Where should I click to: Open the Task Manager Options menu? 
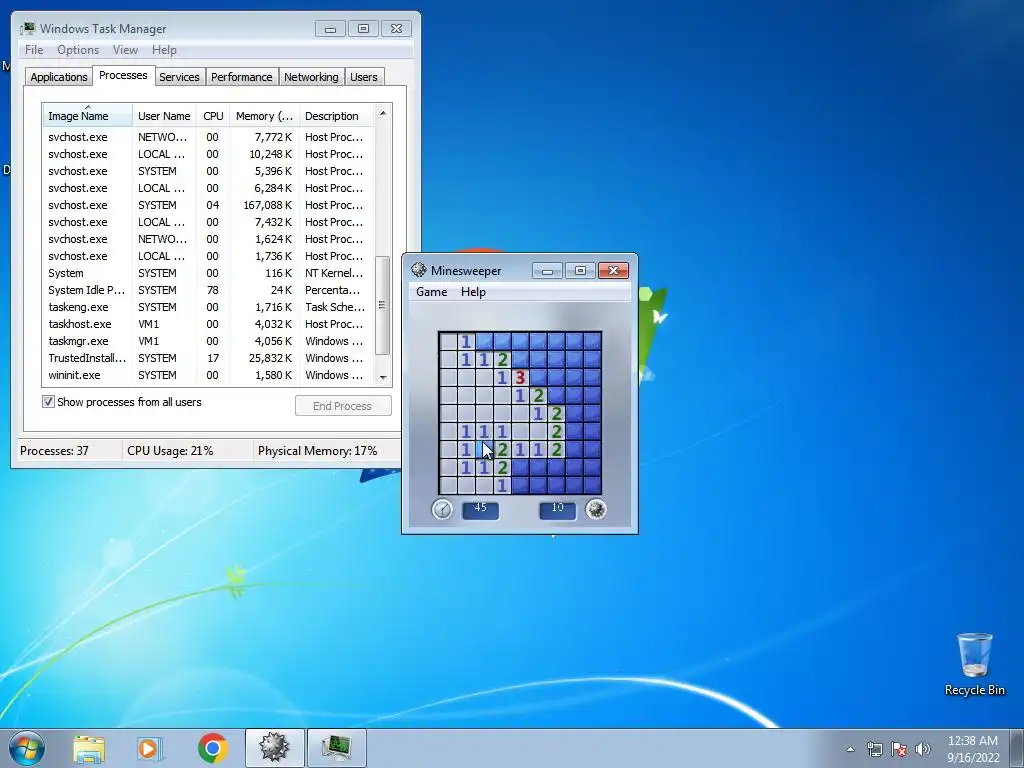(78, 50)
